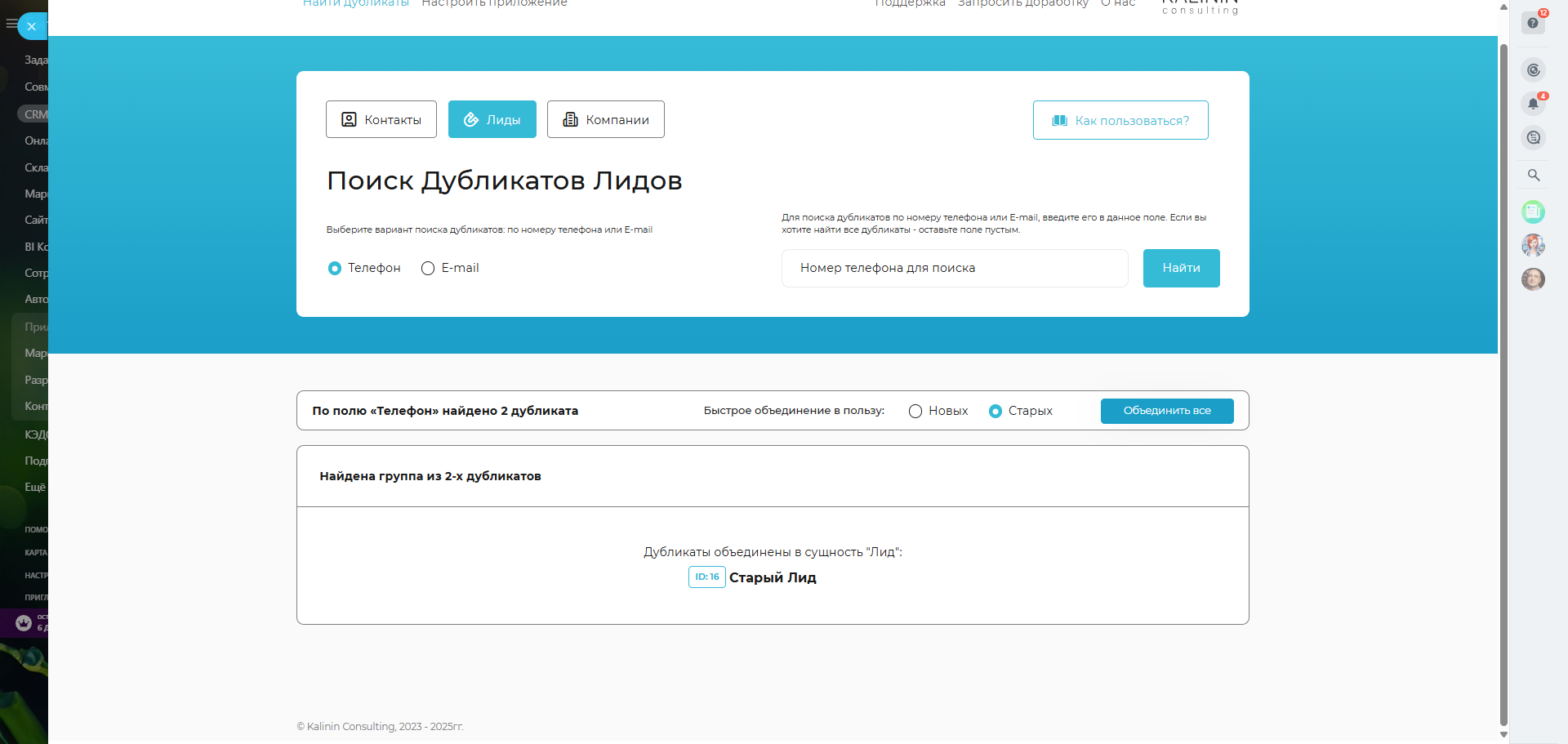The image size is (1568, 744).
Task: Click the search magnifier in right sidebar
Action: click(x=1533, y=175)
